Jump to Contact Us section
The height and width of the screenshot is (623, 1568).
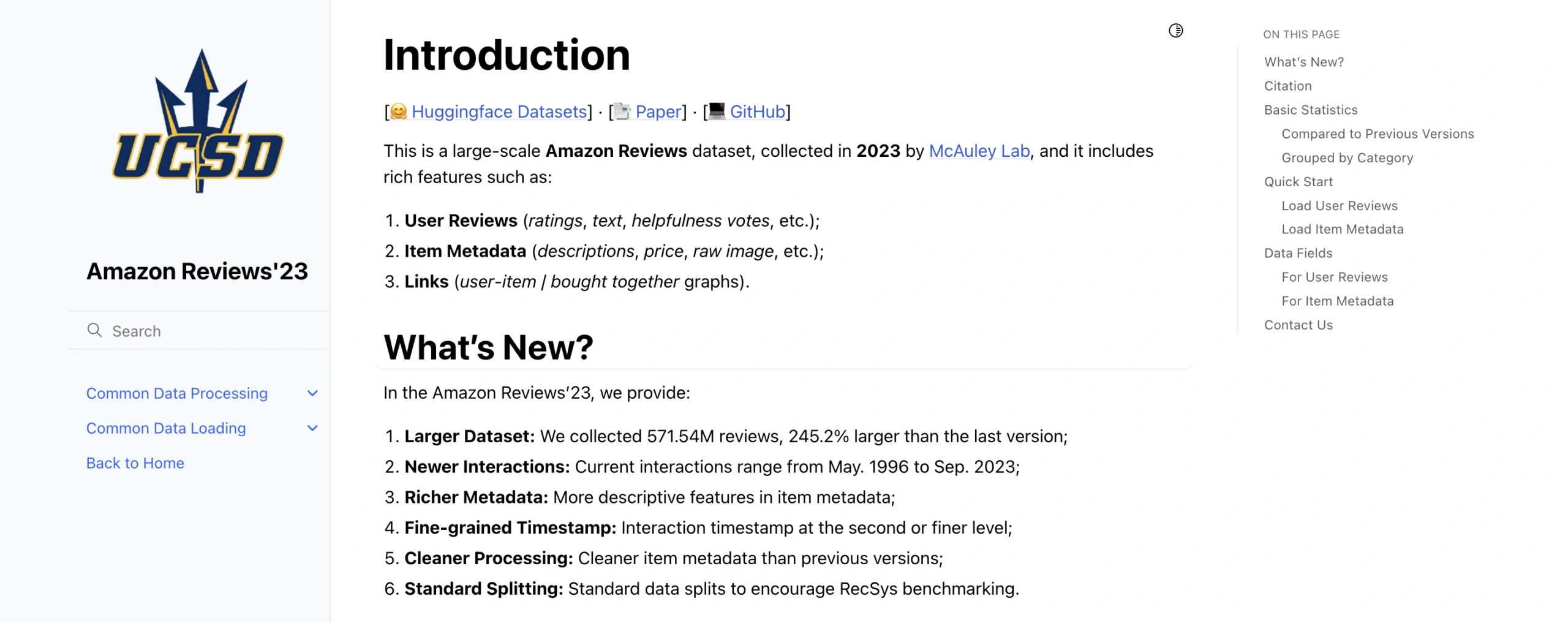click(x=1297, y=325)
